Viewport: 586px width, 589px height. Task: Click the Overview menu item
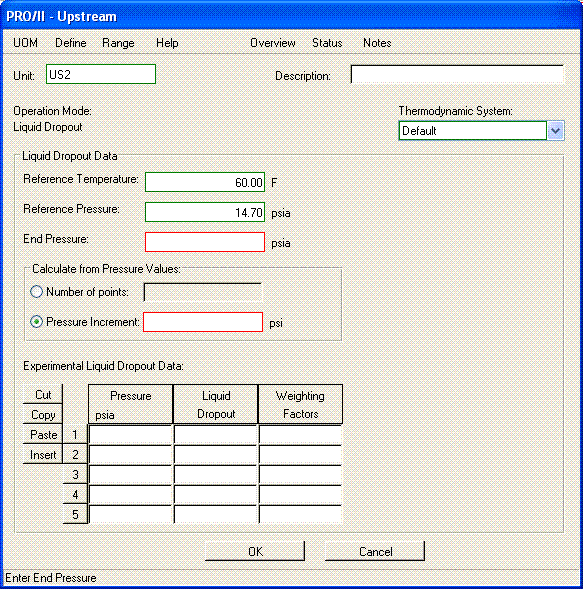coord(273,43)
